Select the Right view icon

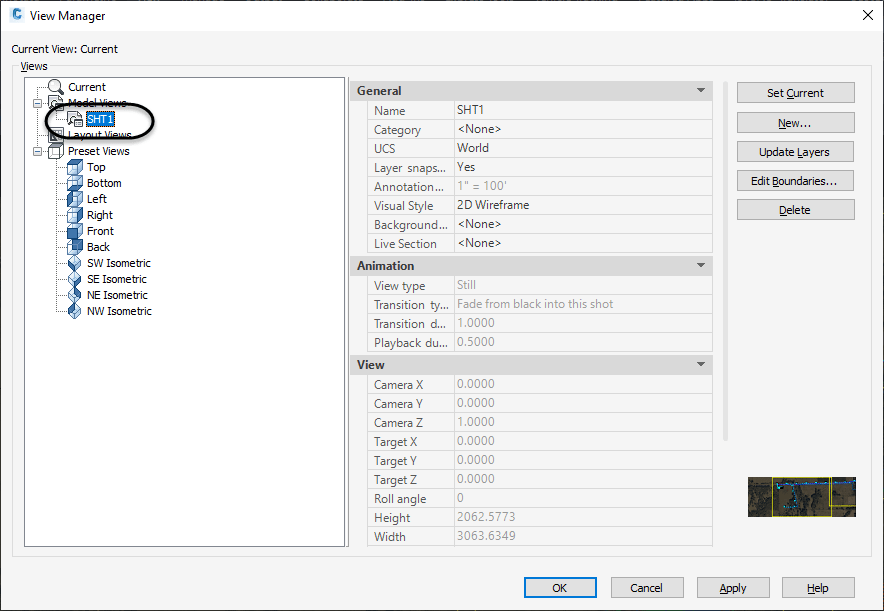72,215
